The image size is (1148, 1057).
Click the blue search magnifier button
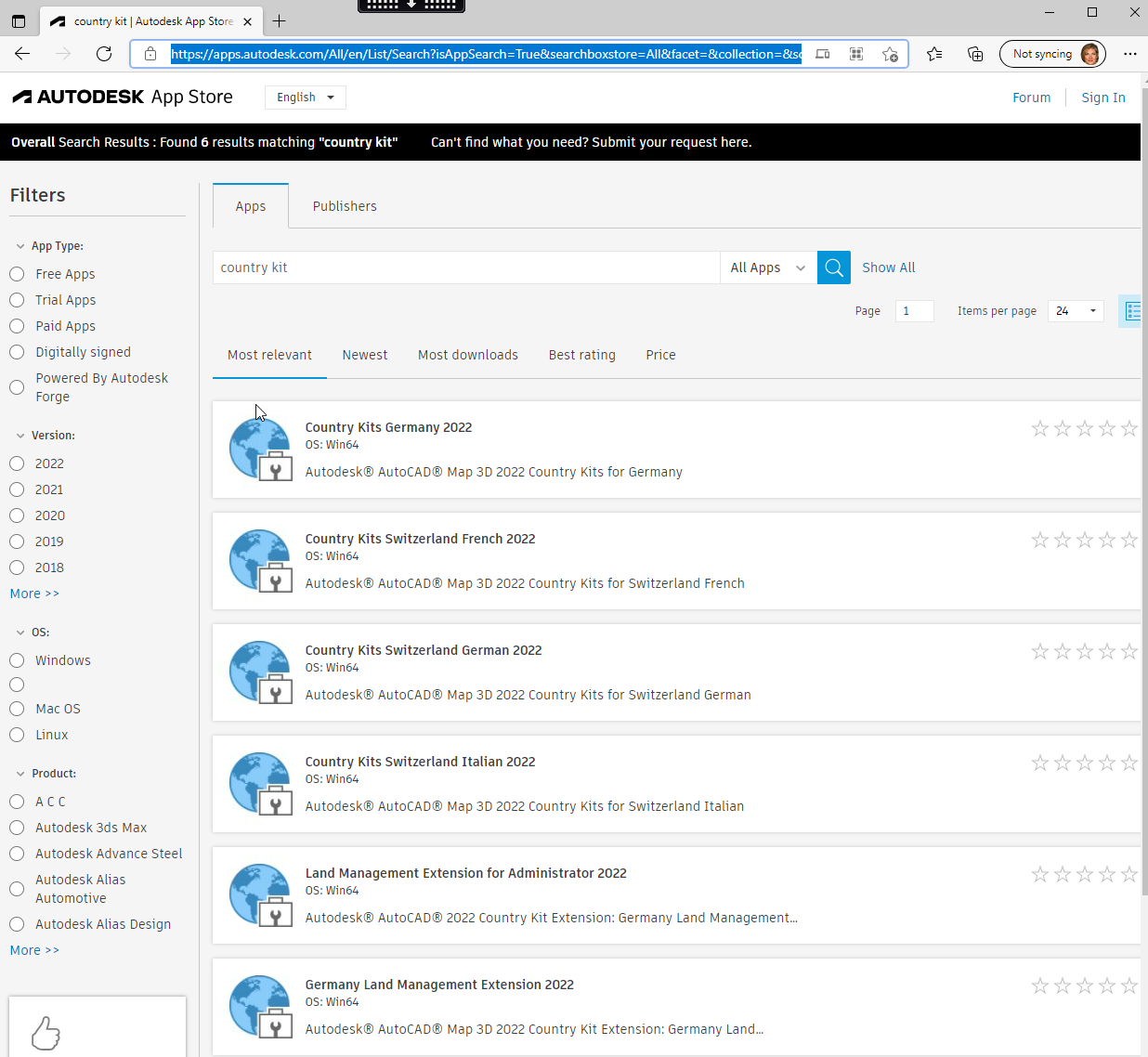pos(834,268)
